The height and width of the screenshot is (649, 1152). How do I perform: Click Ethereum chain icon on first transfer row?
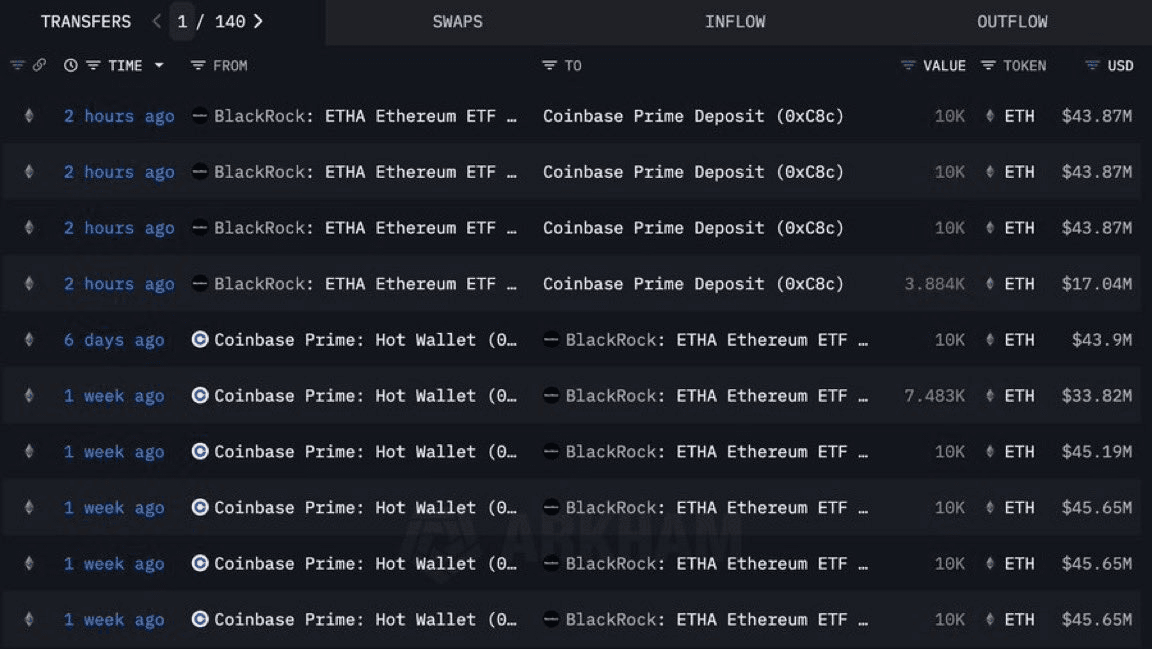29,115
